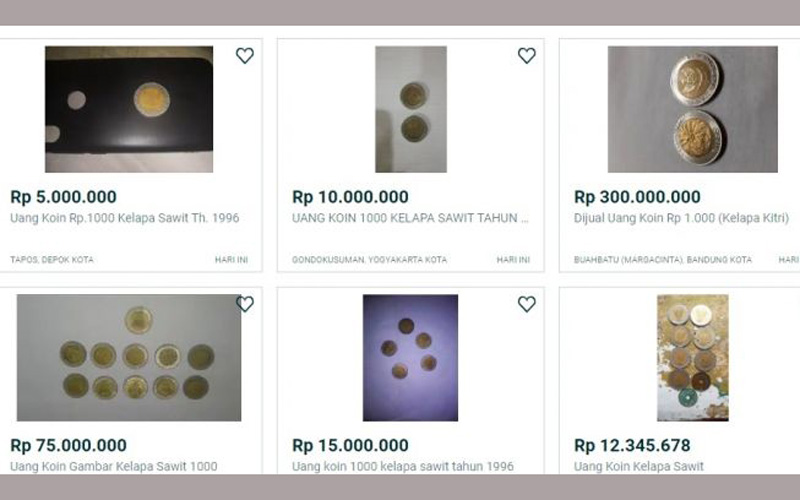View photo of eleven coins on grey
This screenshot has width=800, height=500.
[x=129, y=357]
